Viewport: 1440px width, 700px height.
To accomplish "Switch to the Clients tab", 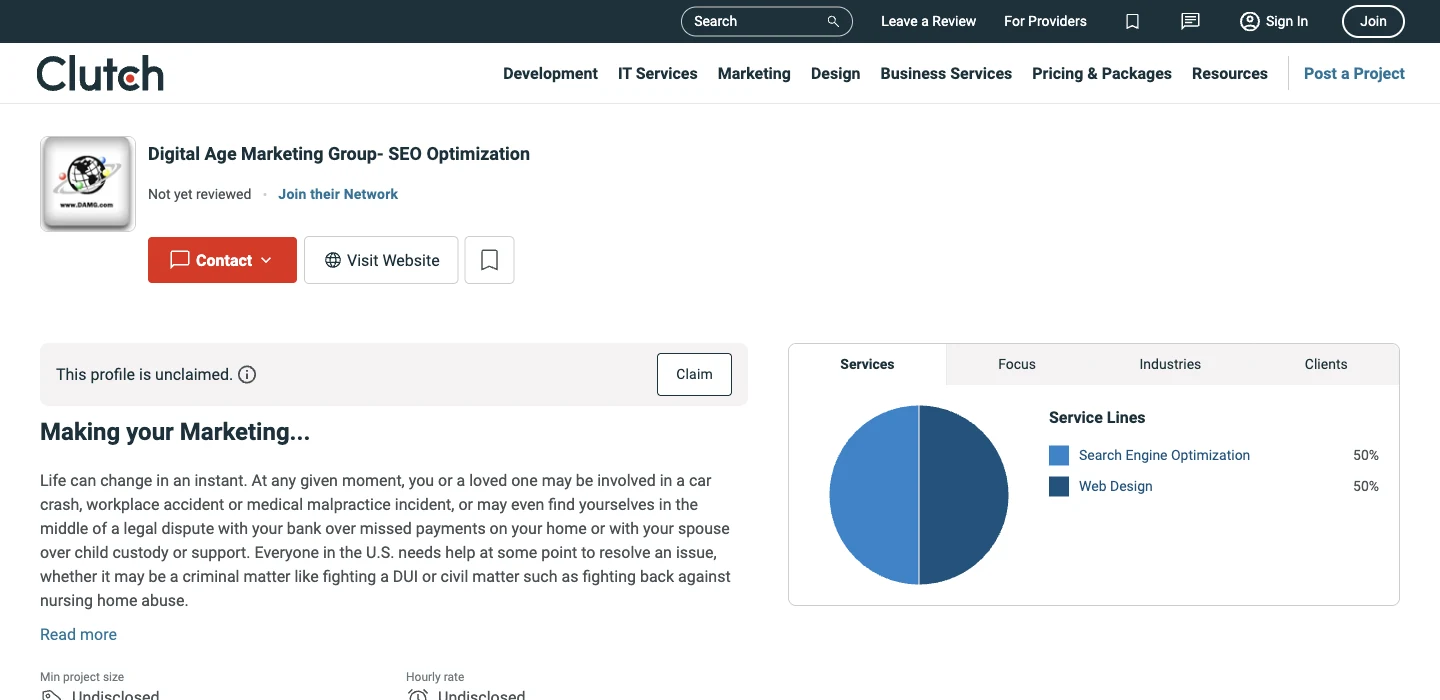I will pos(1326,364).
